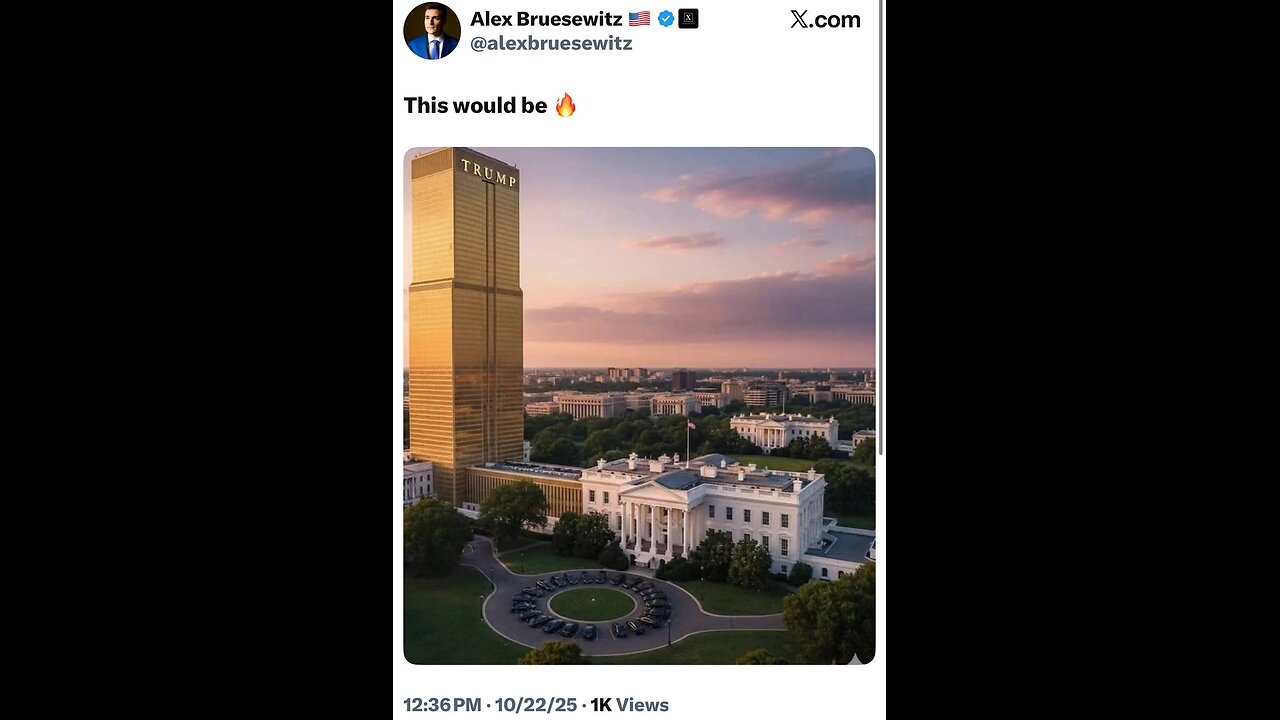Click the blue verified checkmark badge

coord(666,18)
